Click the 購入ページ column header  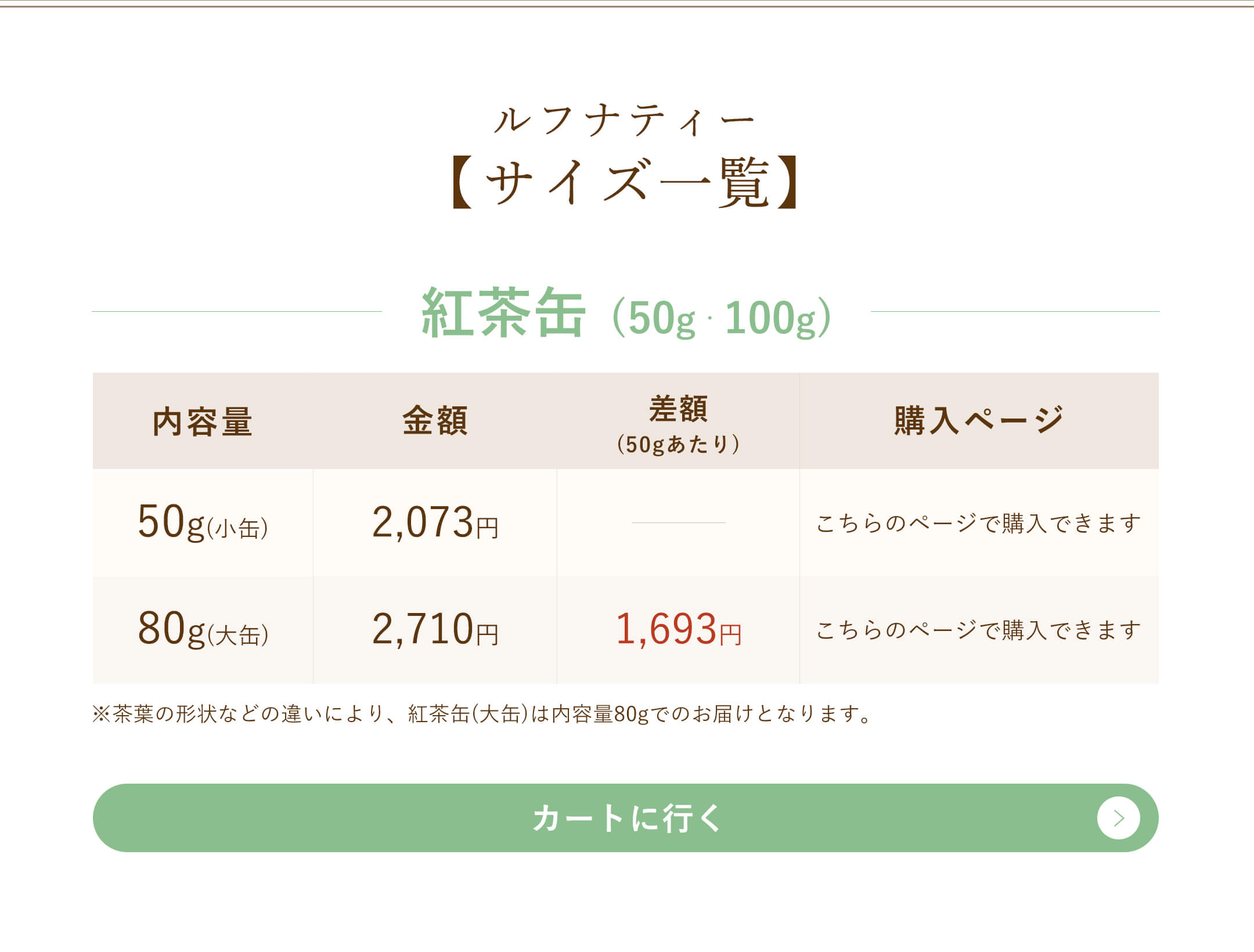(979, 420)
